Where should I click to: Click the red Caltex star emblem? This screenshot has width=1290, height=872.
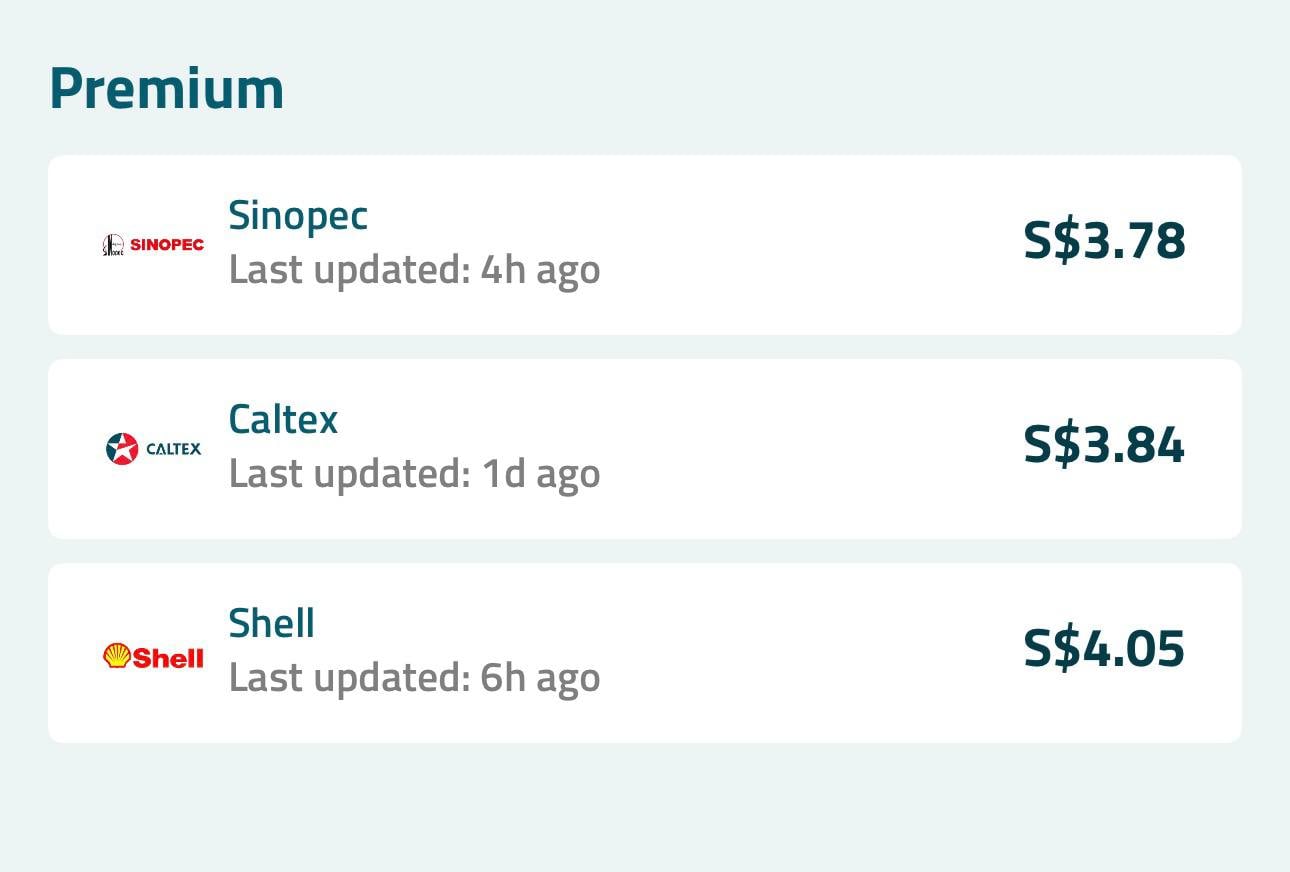(122, 448)
